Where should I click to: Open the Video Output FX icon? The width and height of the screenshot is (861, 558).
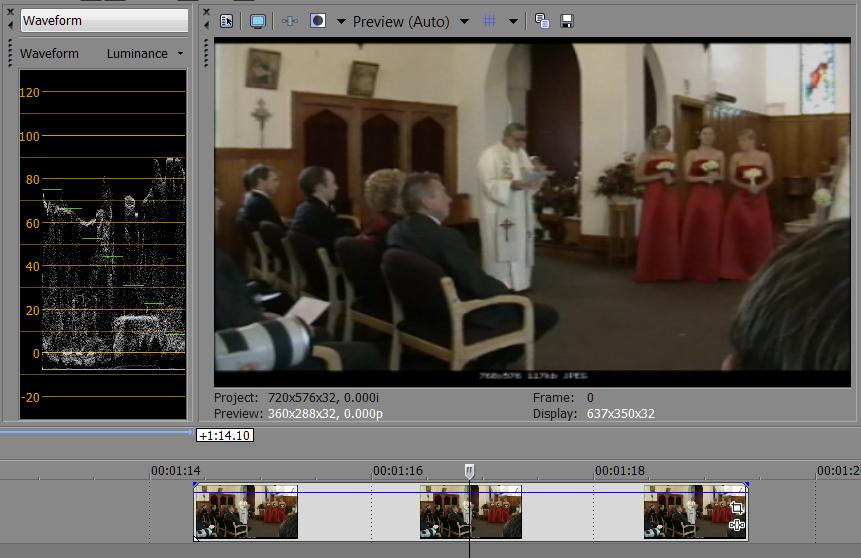click(x=290, y=21)
